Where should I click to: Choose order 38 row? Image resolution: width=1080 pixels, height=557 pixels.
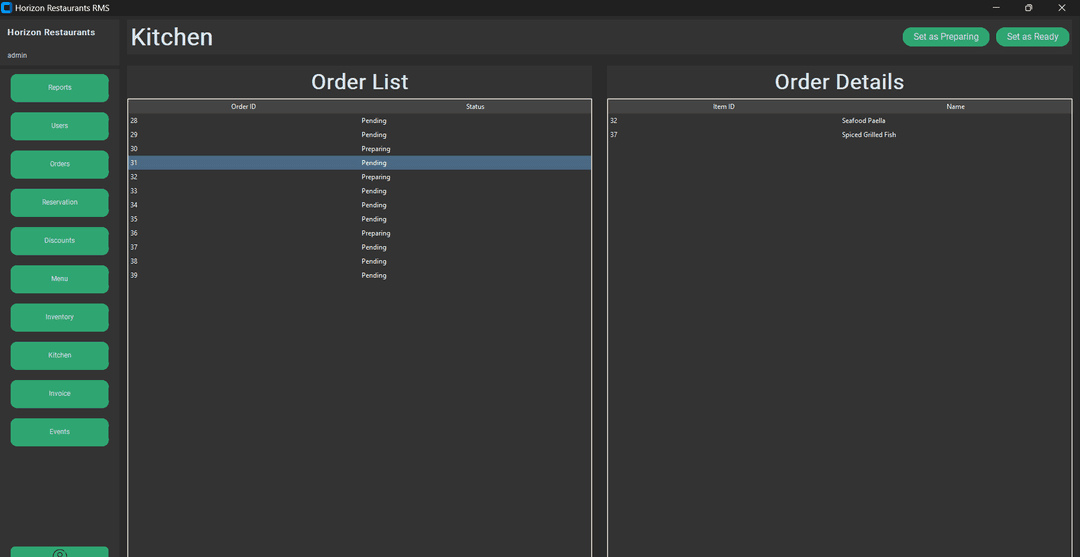click(360, 261)
